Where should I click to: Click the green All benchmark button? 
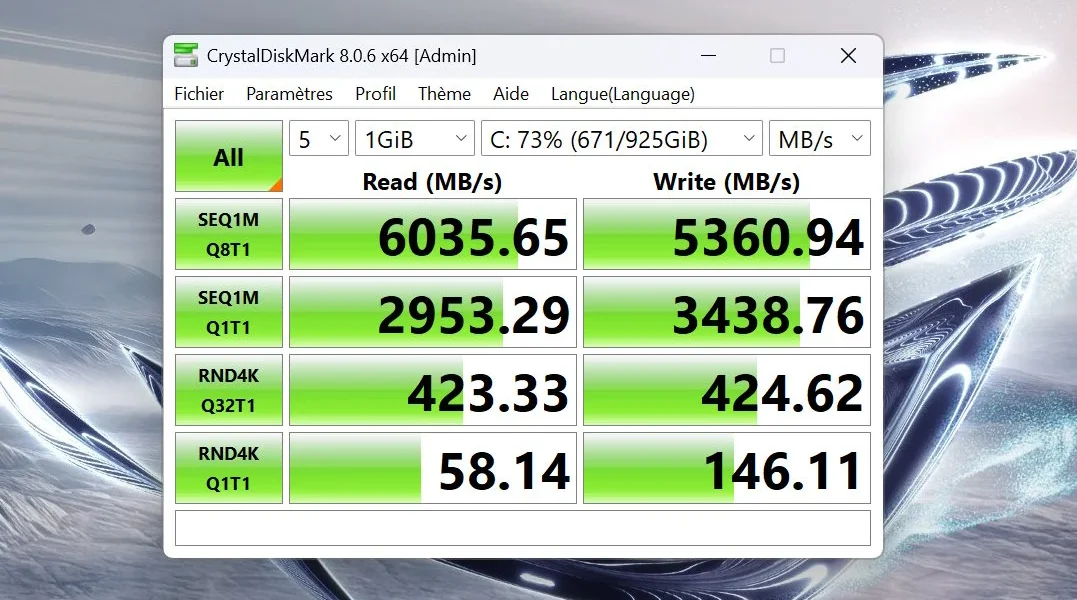point(228,155)
